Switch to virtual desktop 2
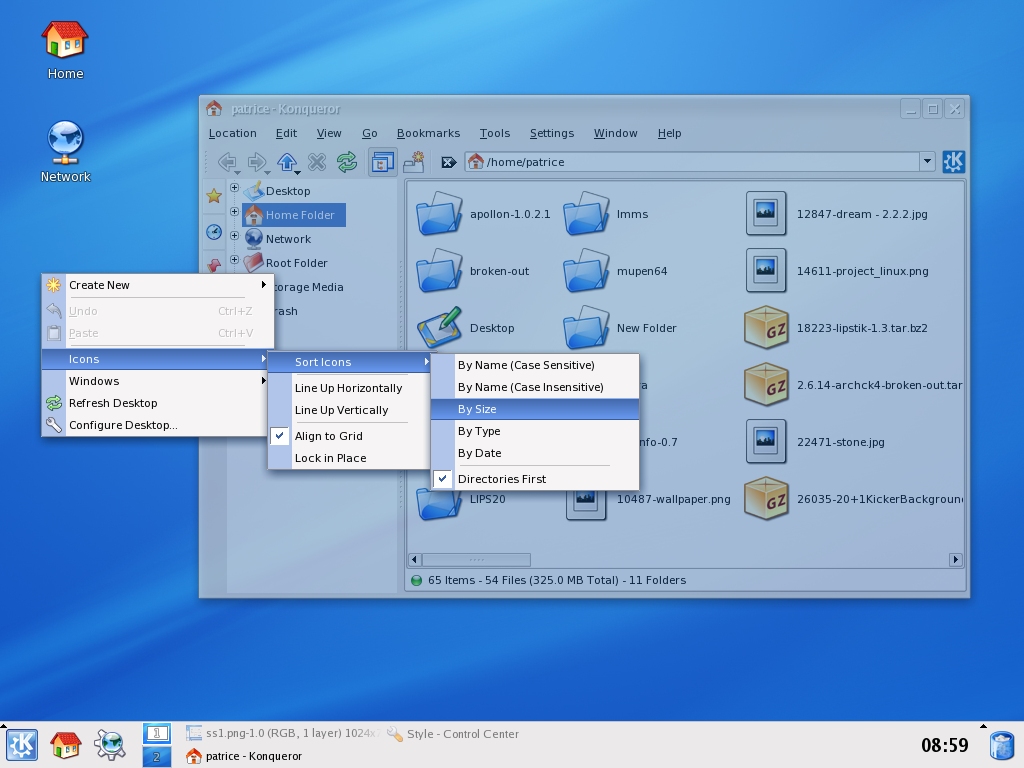Image resolution: width=1024 pixels, height=768 pixels. [x=157, y=757]
